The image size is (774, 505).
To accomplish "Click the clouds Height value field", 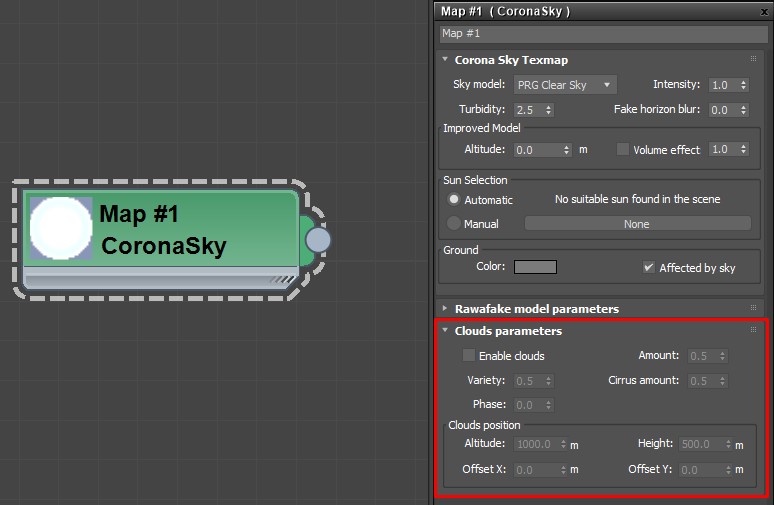I will [x=701, y=444].
